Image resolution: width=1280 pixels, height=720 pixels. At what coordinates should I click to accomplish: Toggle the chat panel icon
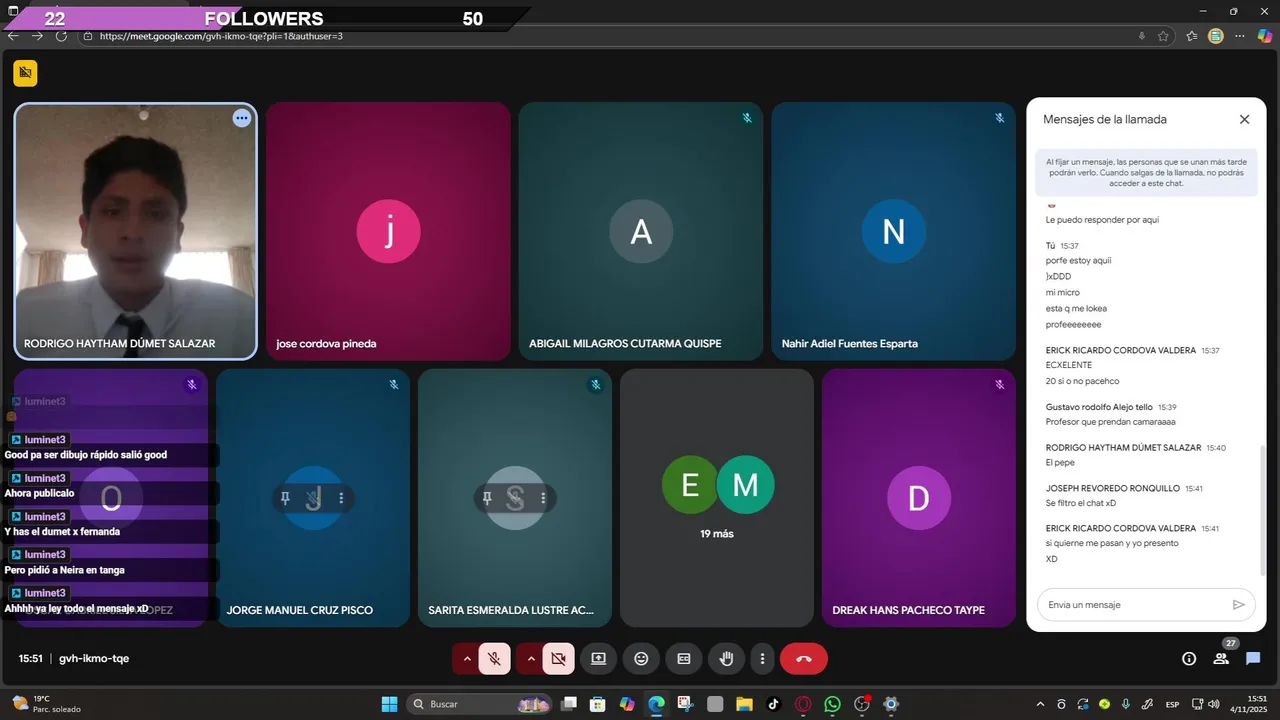(1253, 659)
